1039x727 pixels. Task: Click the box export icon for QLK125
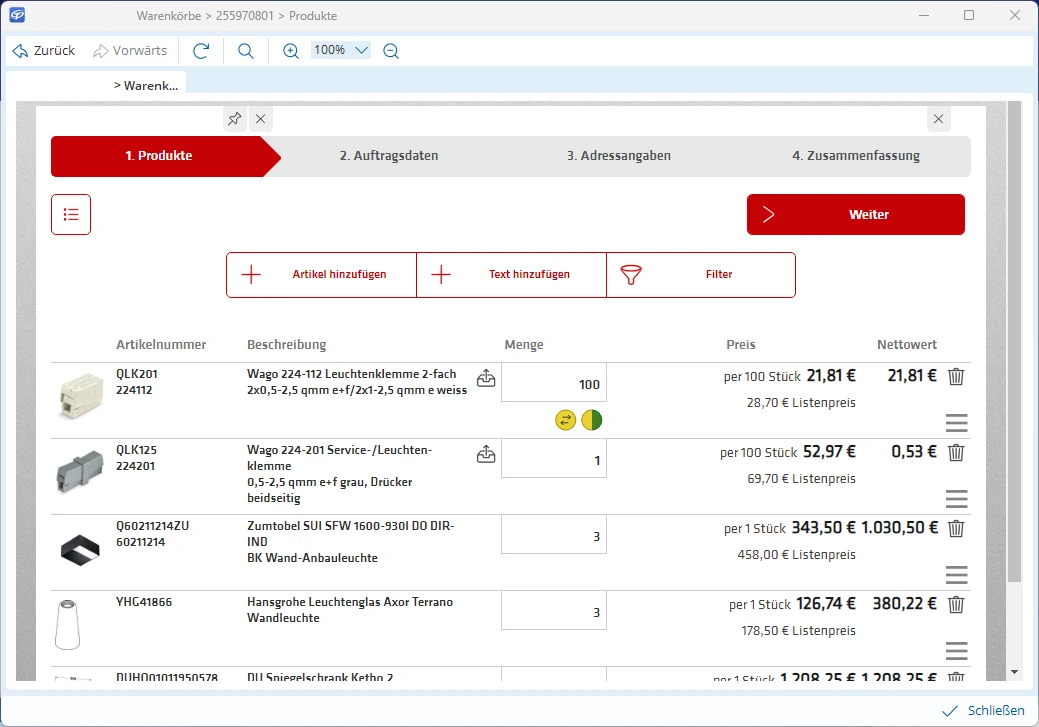click(x=486, y=453)
